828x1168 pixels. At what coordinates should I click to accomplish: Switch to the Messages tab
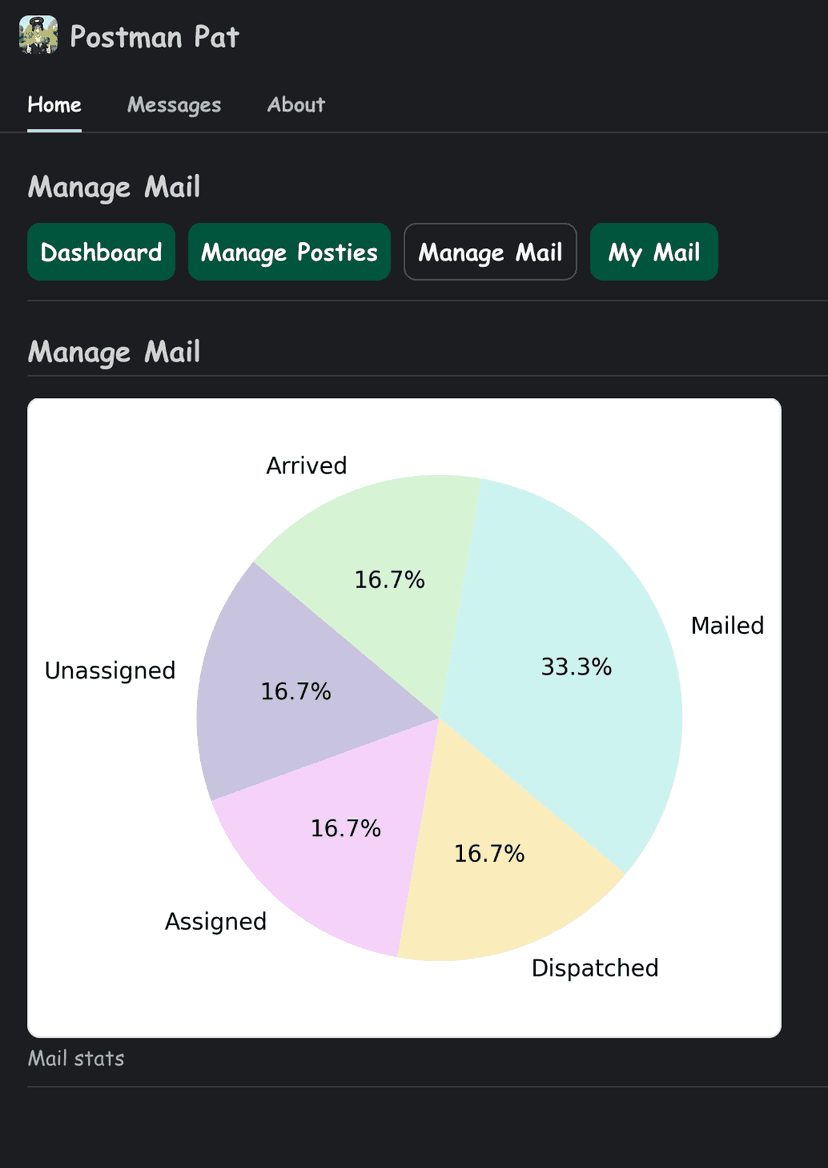pos(174,105)
